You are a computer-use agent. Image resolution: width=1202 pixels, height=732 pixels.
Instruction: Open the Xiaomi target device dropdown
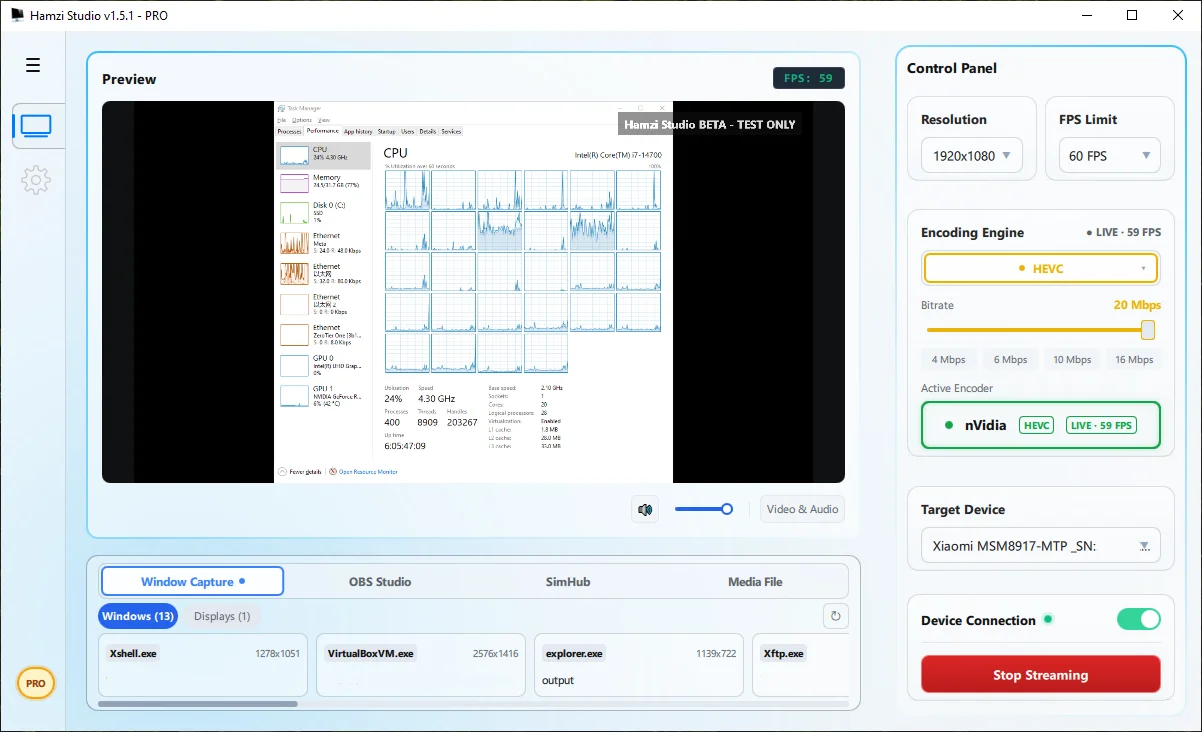coord(1041,547)
